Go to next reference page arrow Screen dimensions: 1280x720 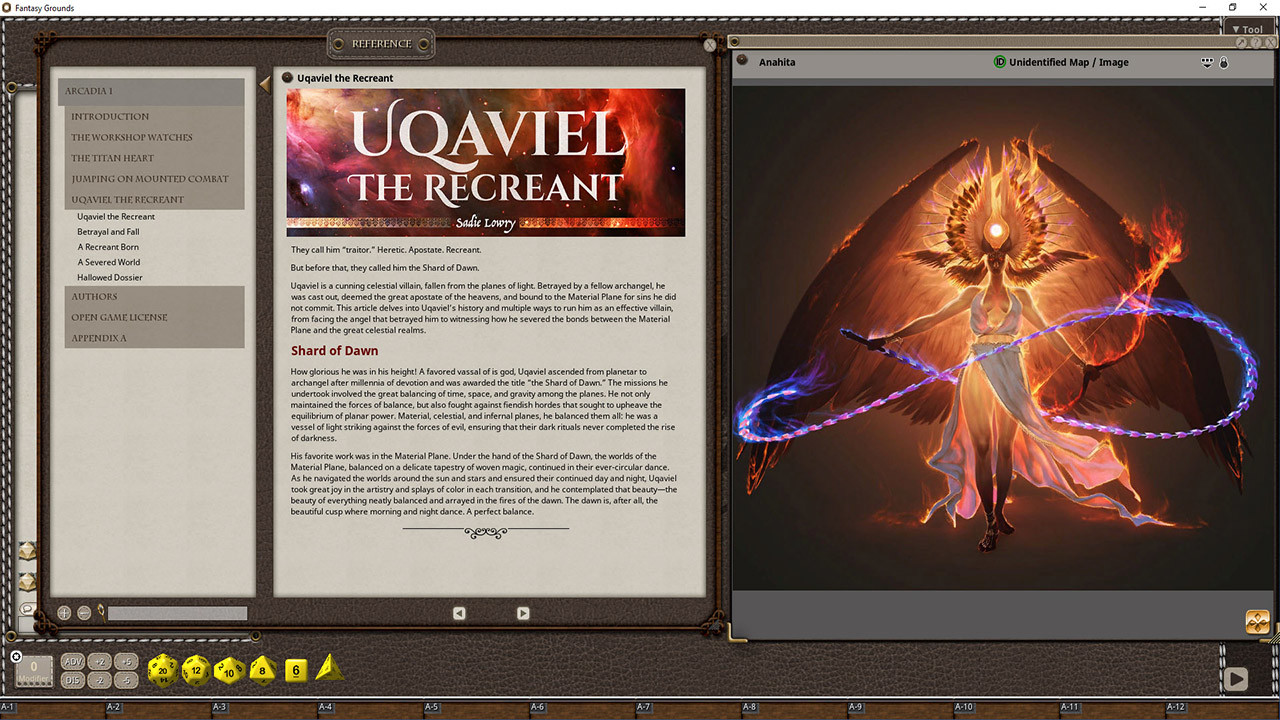pyautogui.click(x=522, y=613)
